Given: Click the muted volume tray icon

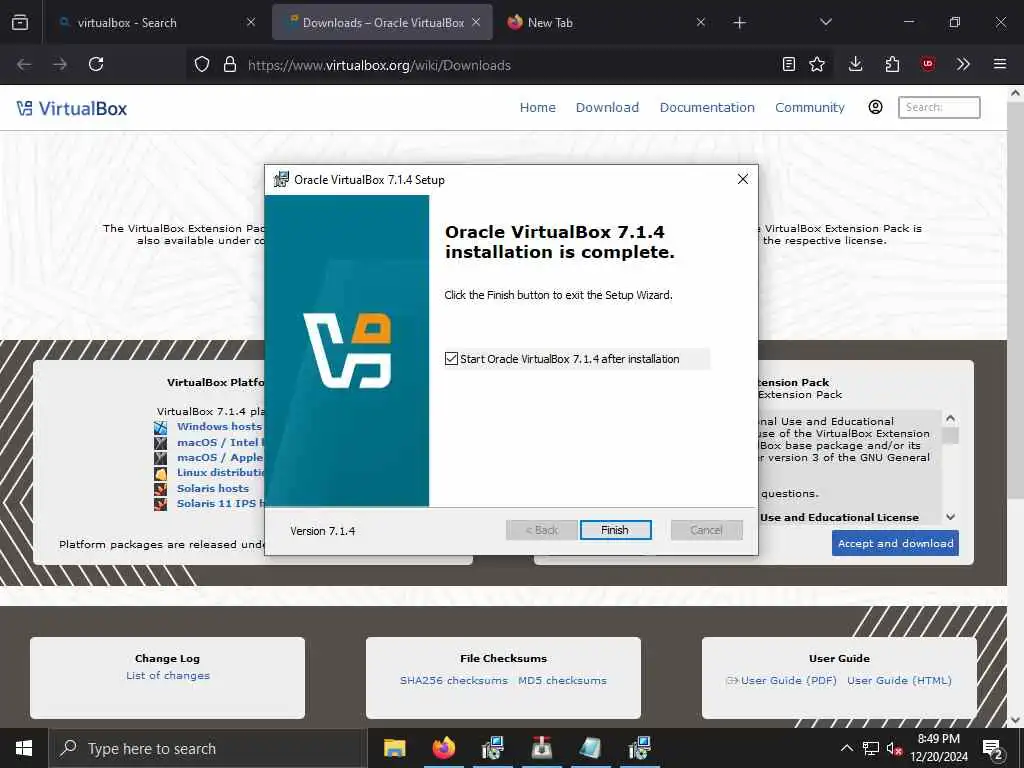Looking at the screenshot, I should pos(895,748).
